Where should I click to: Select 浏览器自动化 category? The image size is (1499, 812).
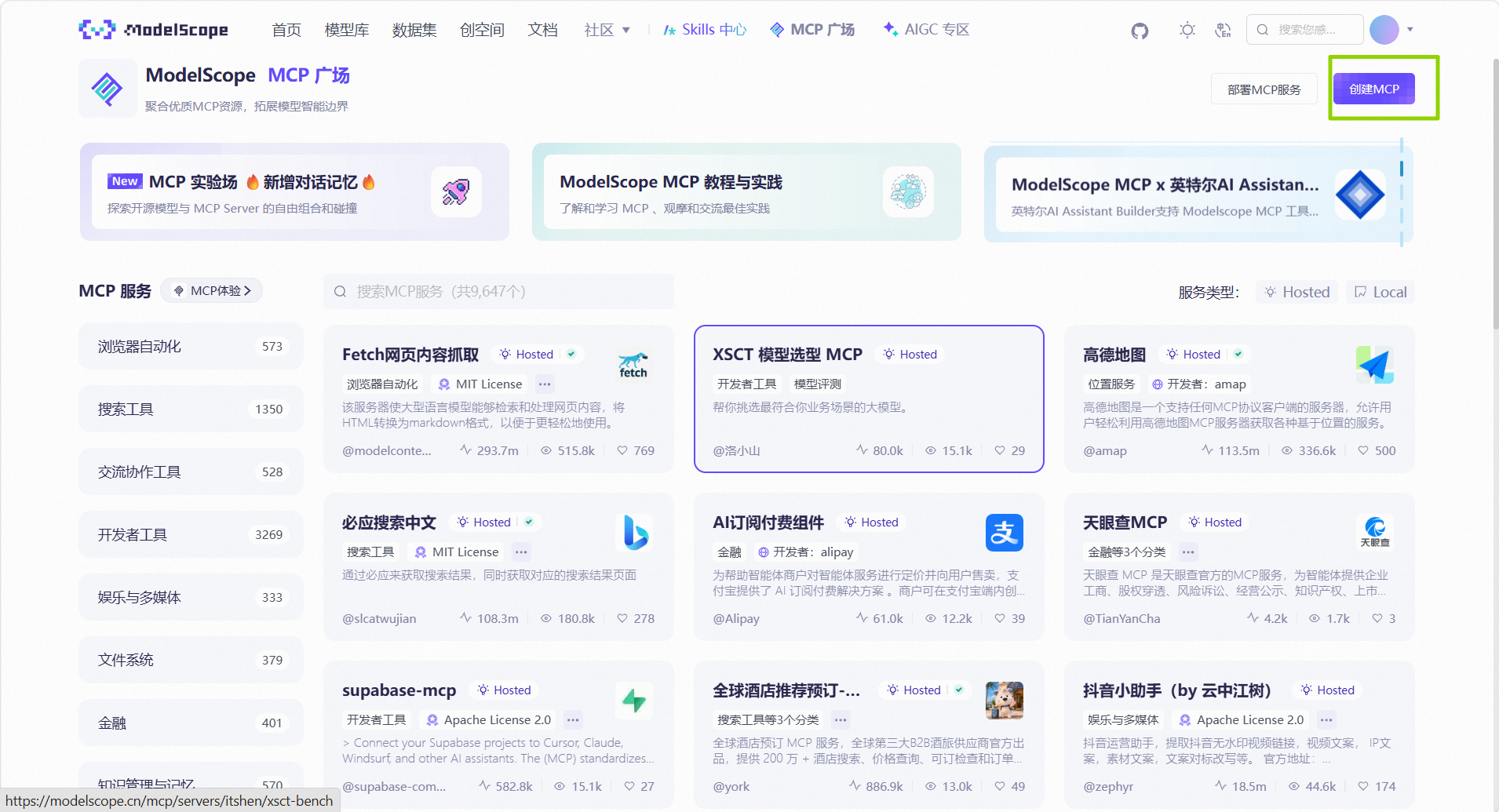click(x=191, y=346)
